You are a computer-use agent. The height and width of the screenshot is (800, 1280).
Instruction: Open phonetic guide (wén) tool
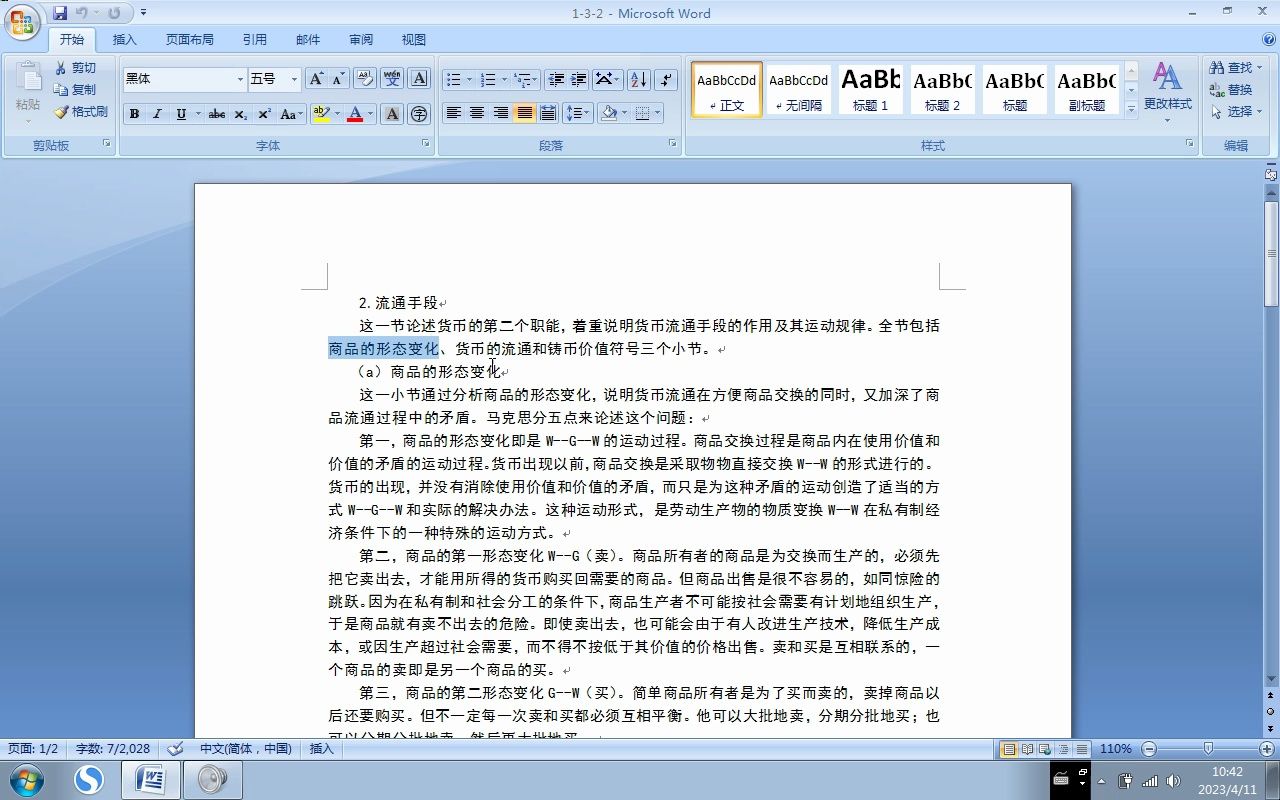[x=392, y=79]
